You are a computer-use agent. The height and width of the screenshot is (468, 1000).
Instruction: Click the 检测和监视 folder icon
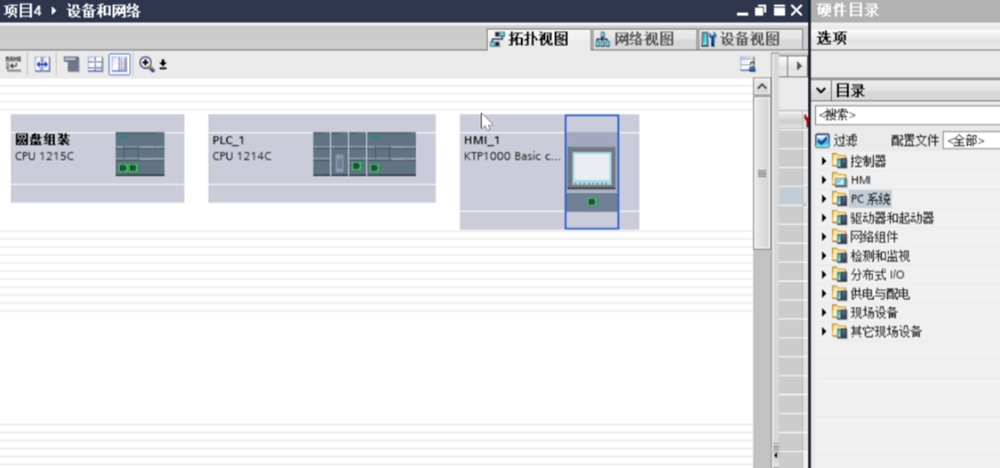point(839,256)
